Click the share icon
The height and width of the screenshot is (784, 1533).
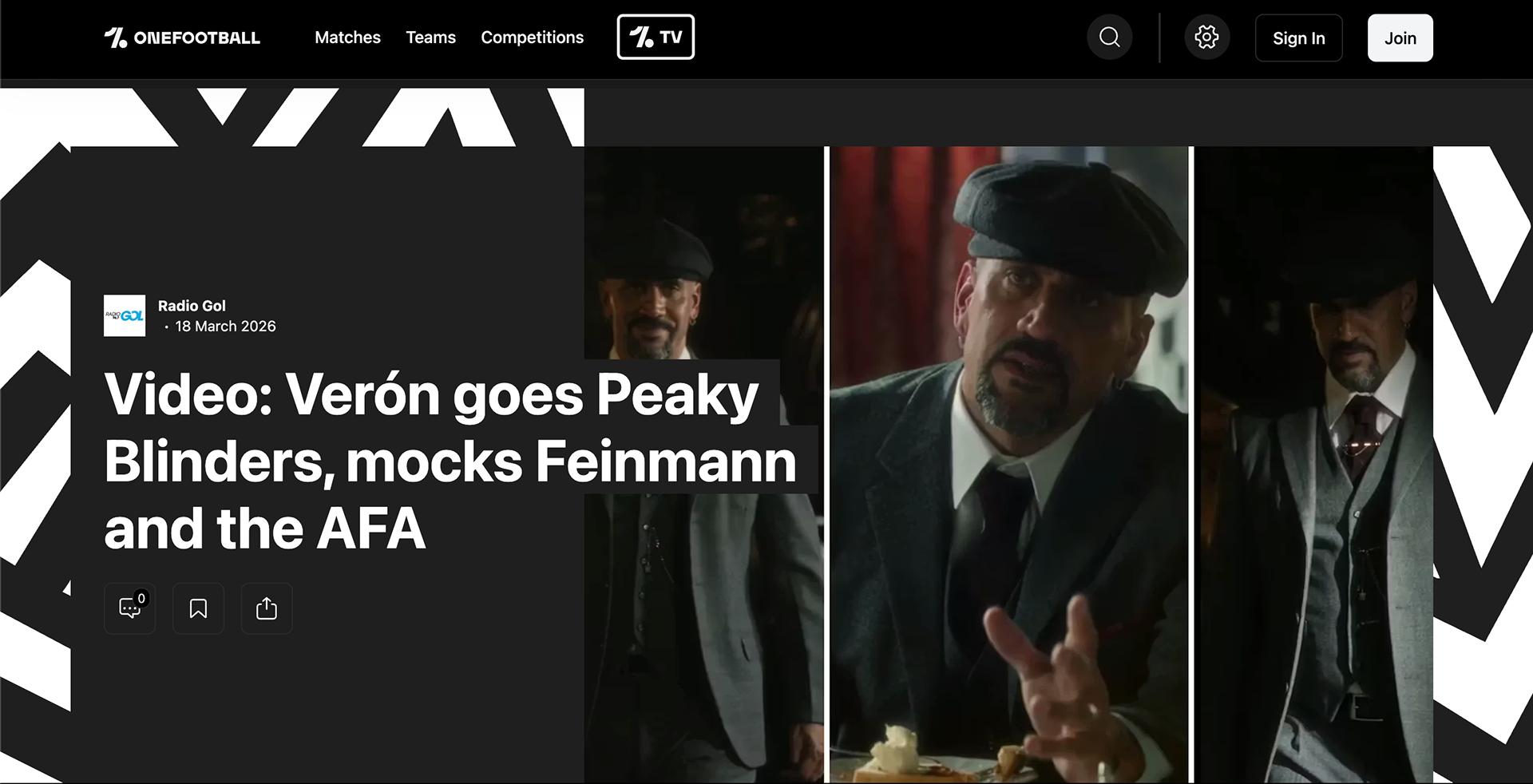coord(267,609)
